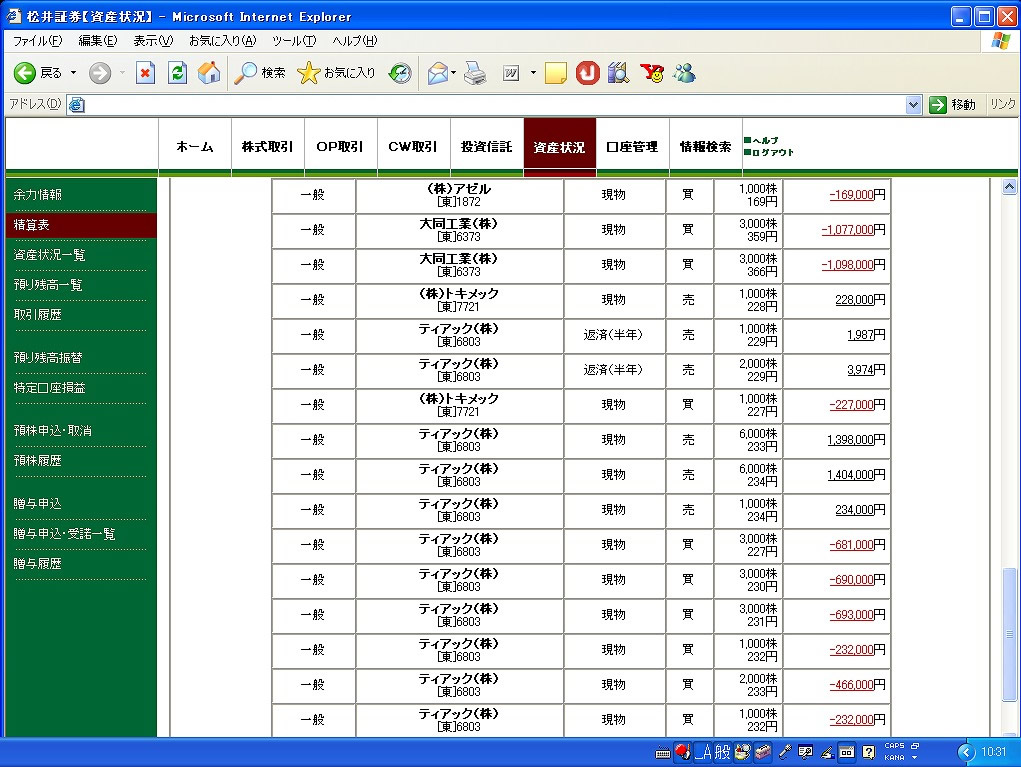Image resolution: width=1021 pixels, height=767 pixels.
Task: Open the Mail button dropdown arrow
Action: click(x=454, y=73)
